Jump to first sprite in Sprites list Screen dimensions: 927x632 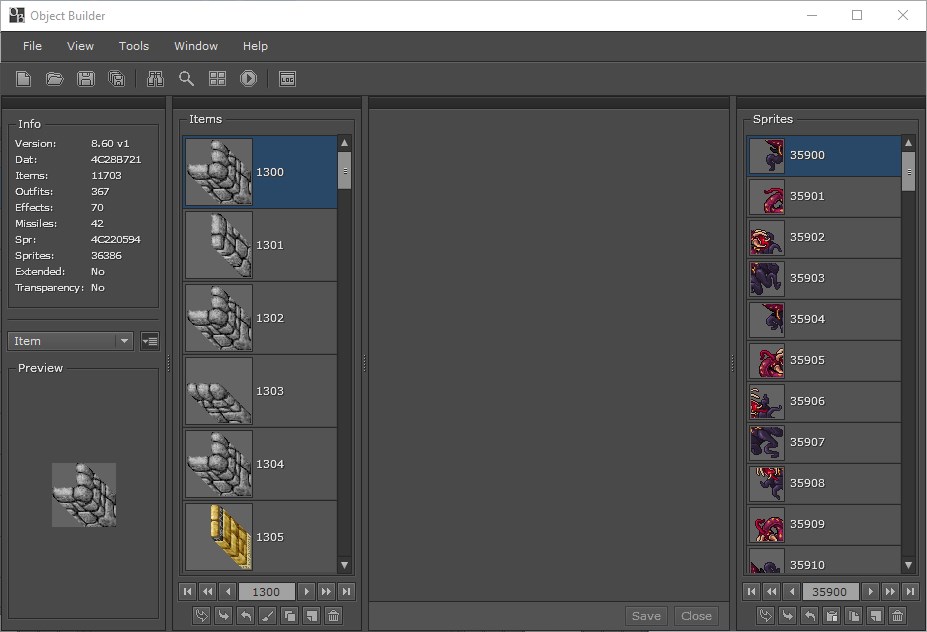pos(751,592)
